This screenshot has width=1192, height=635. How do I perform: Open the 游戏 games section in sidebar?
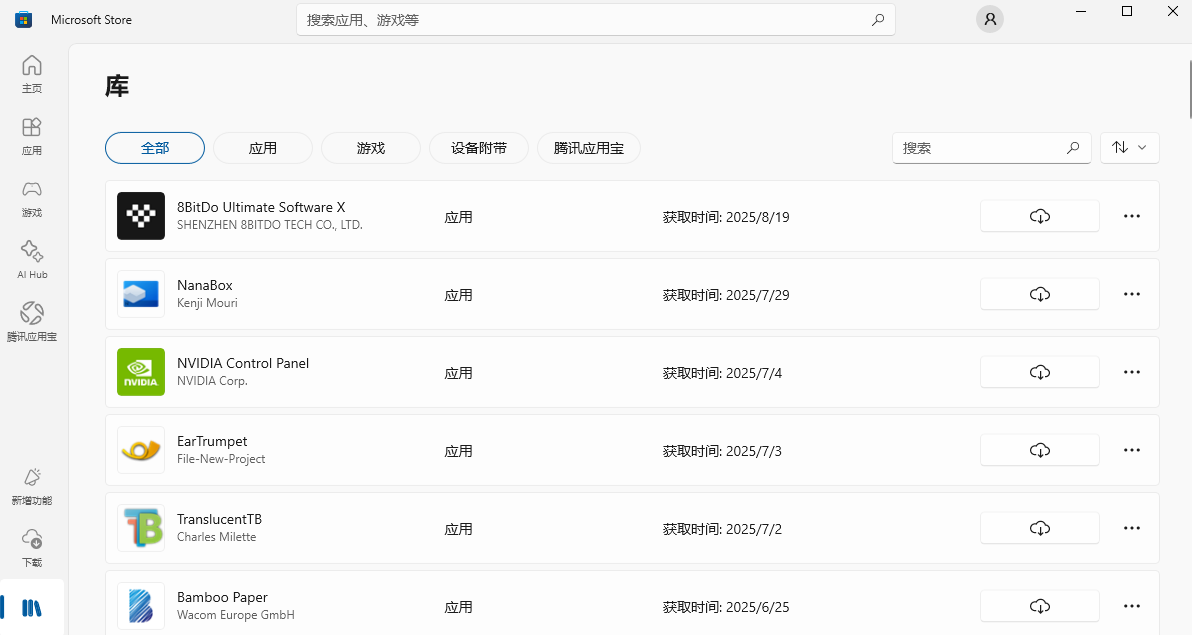click(32, 198)
